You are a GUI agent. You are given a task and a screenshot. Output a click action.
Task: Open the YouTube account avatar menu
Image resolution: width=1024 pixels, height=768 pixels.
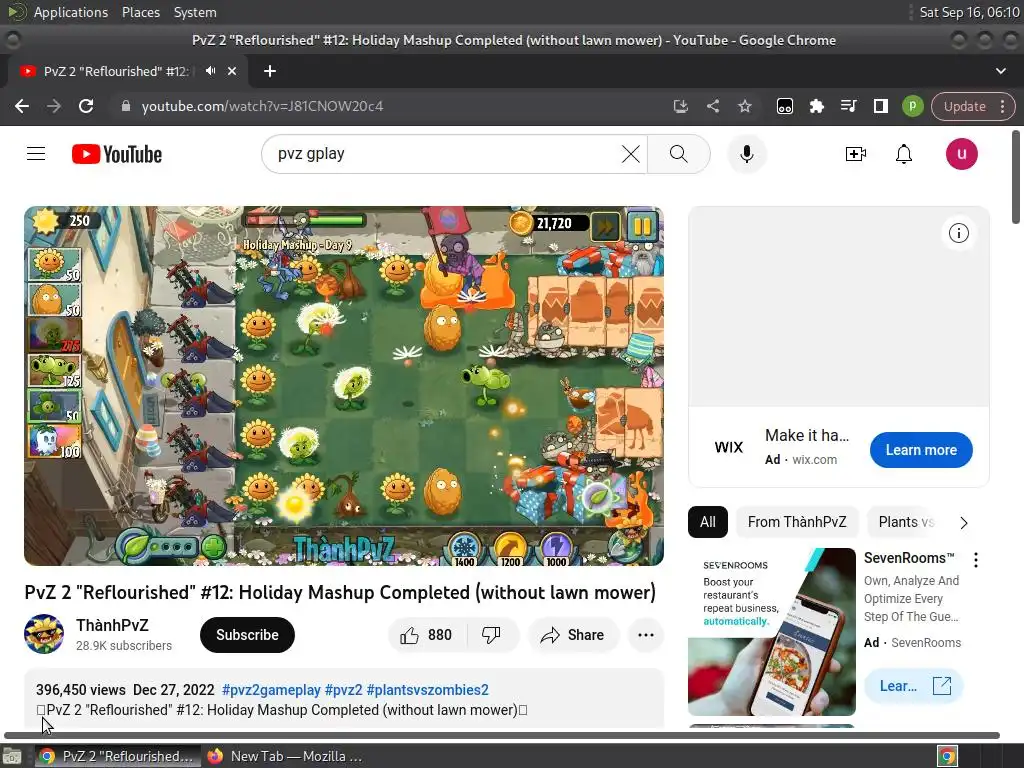[x=961, y=154]
